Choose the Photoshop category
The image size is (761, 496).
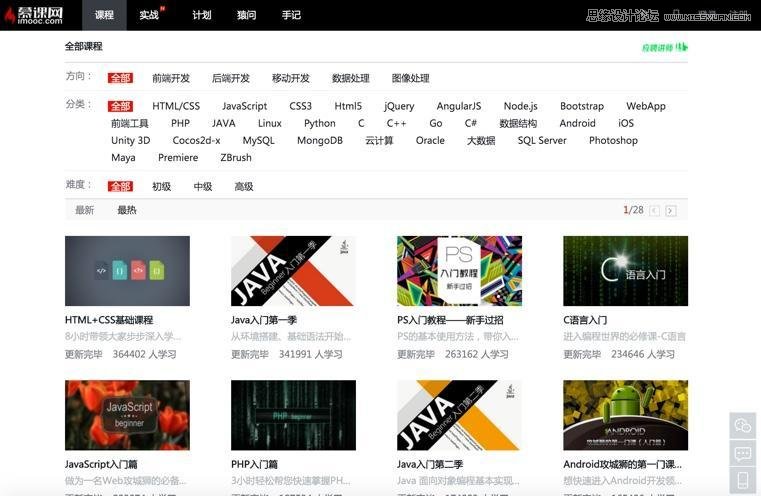click(613, 141)
